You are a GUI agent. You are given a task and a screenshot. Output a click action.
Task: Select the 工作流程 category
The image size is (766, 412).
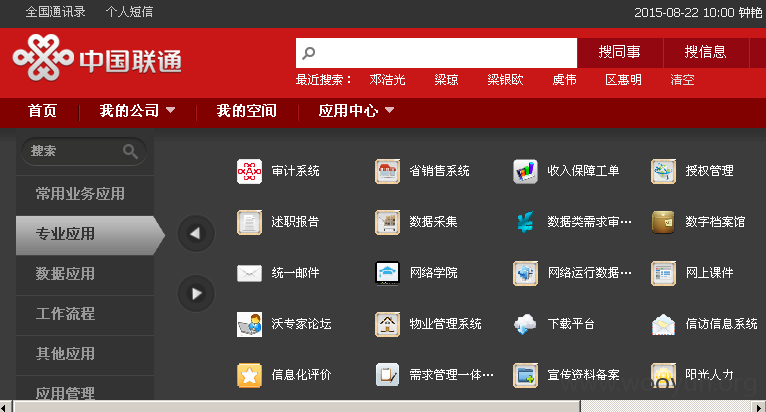pos(85,314)
